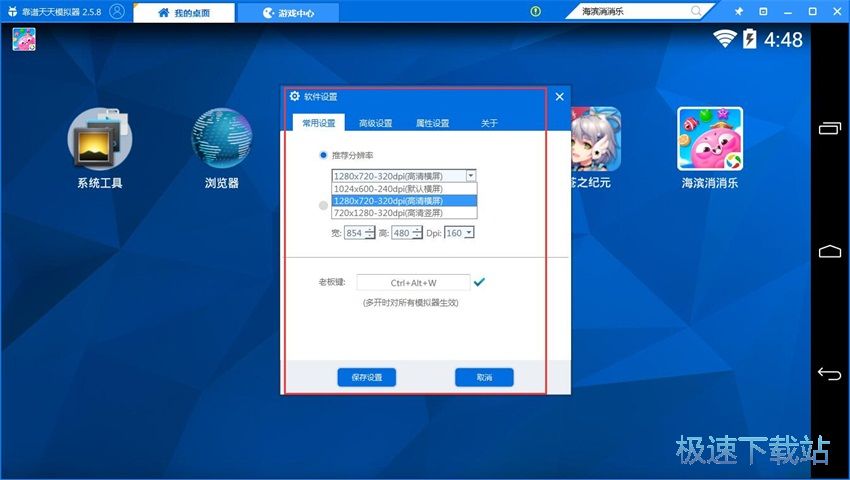Click the battery charging icon
Image resolution: width=850 pixels, height=480 pixels.
(750, 39)
